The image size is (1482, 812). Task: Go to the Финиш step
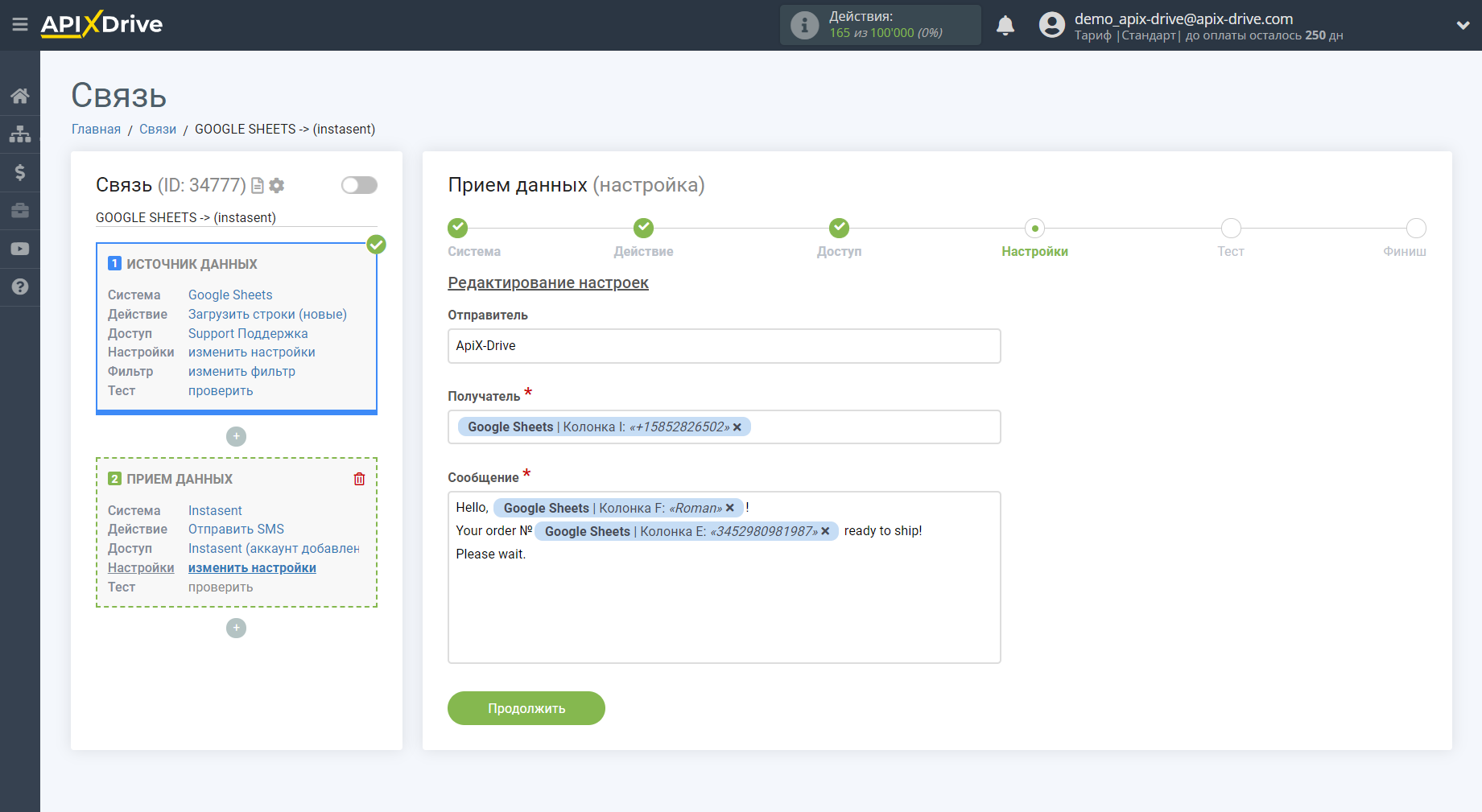coord(1416,229)
